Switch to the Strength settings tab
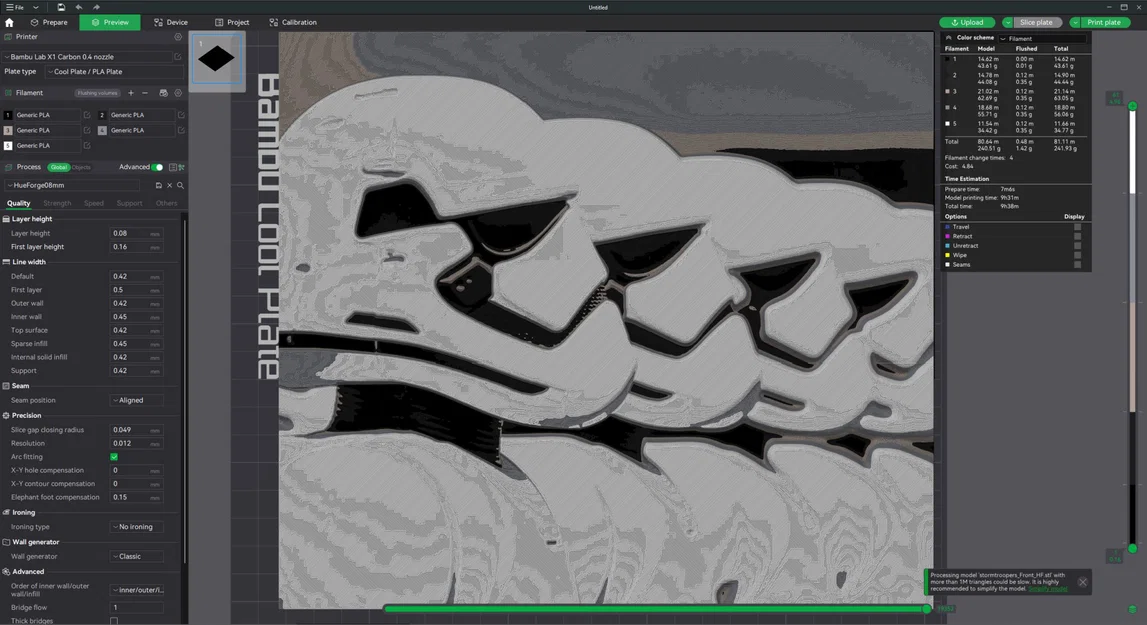This screenshot has width=1147, height=625. (57, 203)
